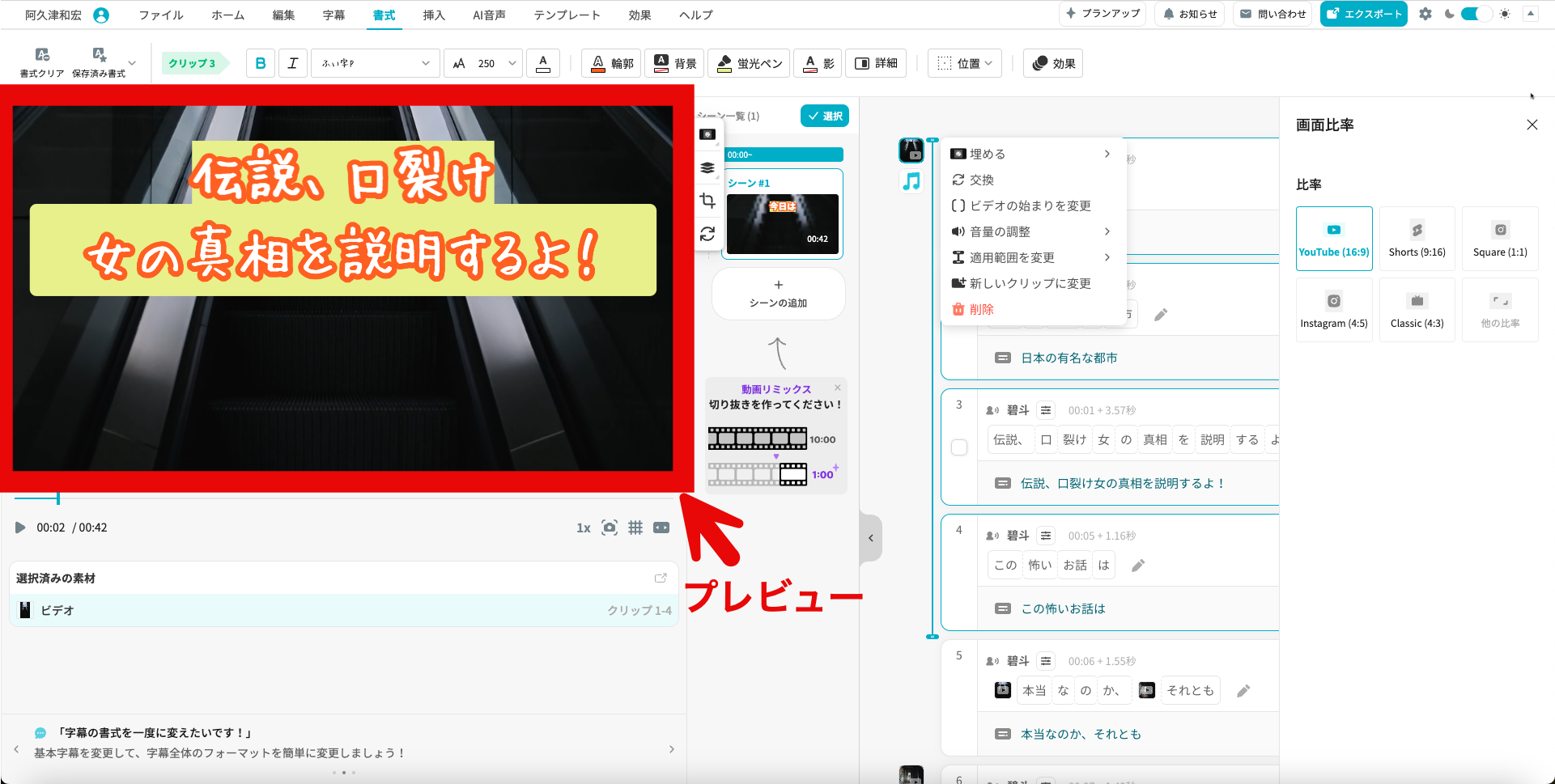Click the rotate/refresh icon in side strip
The width and height of the screenshot is (1555, 784).
707,234
